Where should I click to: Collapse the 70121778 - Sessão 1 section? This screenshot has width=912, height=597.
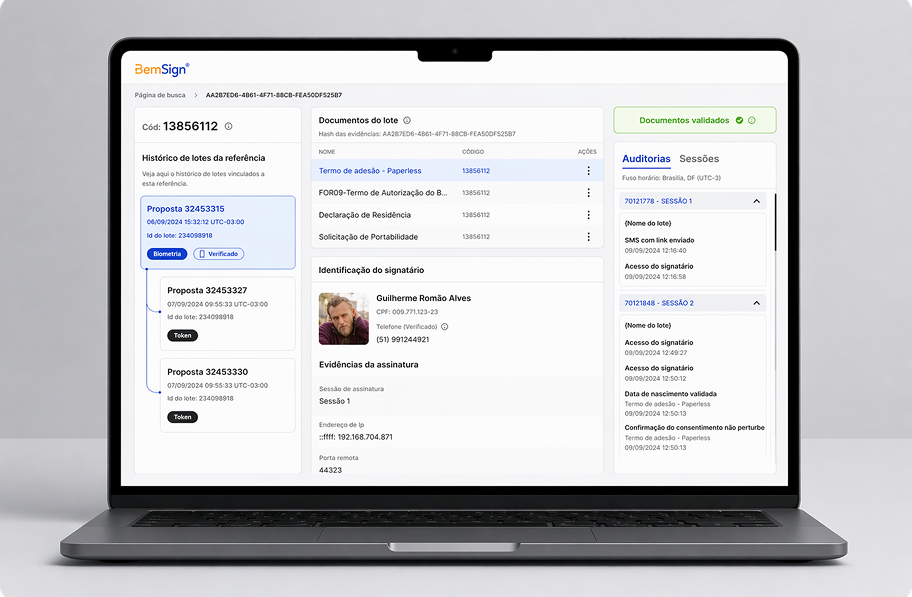pyautogui.click(x=756, y=201)
